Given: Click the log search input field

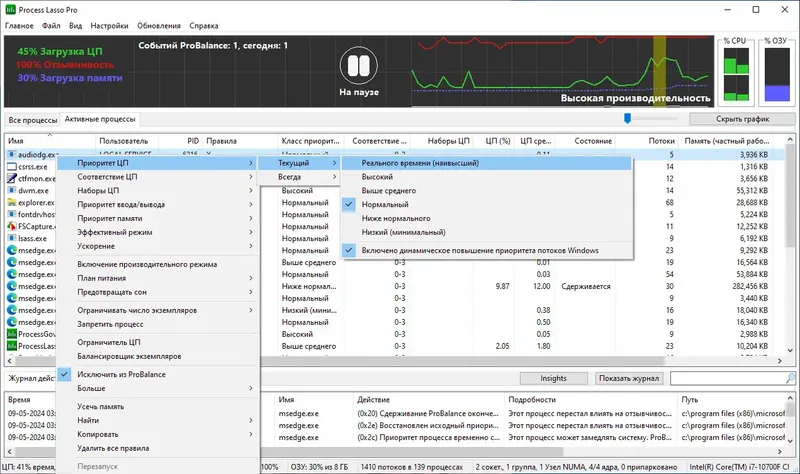Looking at the screenshot, I should [727, 378].
